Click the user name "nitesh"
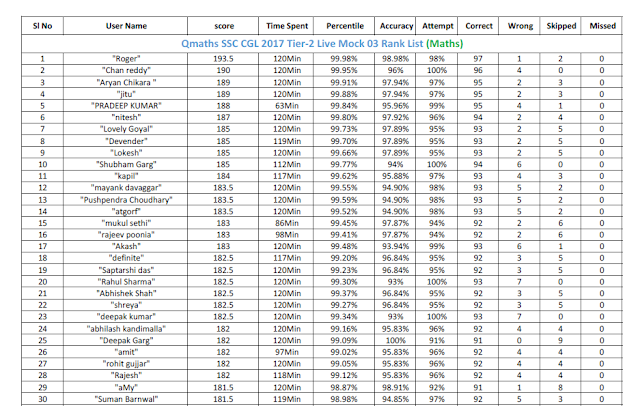640x406 pixels. (126, 118)
